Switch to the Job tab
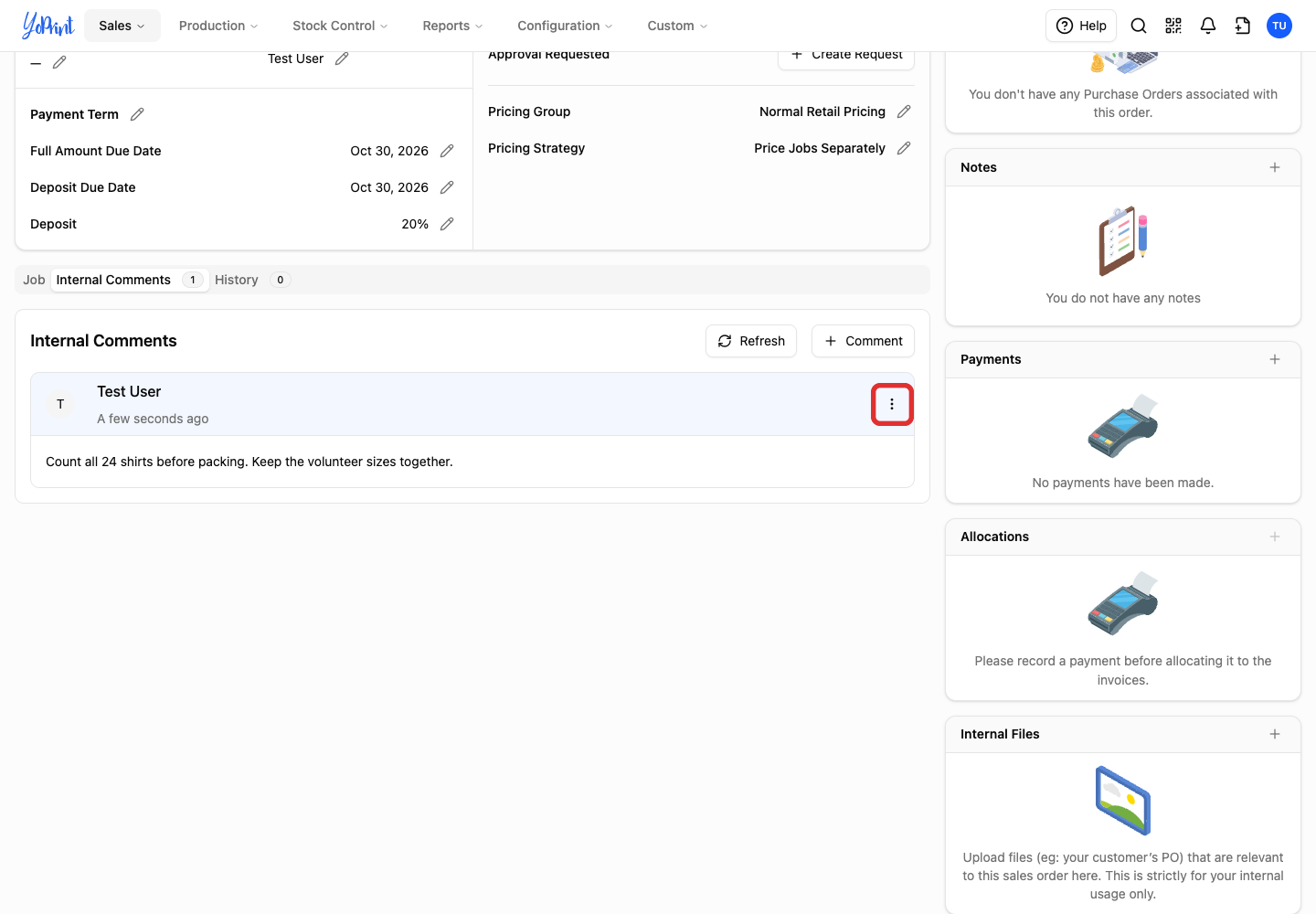1316x914 pixels. click(34, 280)
